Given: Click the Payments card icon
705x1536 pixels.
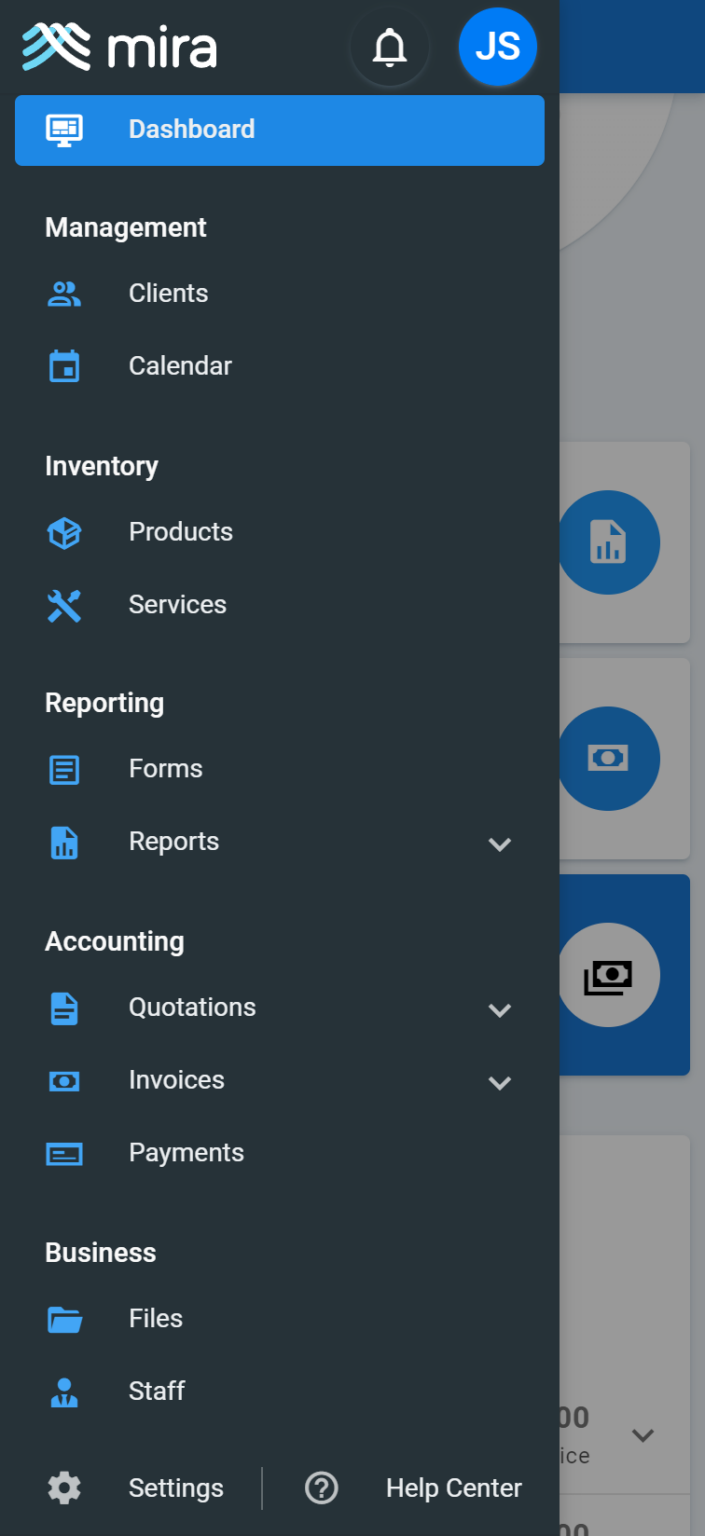Looking at the screenshot, I should coord(64,1154).
